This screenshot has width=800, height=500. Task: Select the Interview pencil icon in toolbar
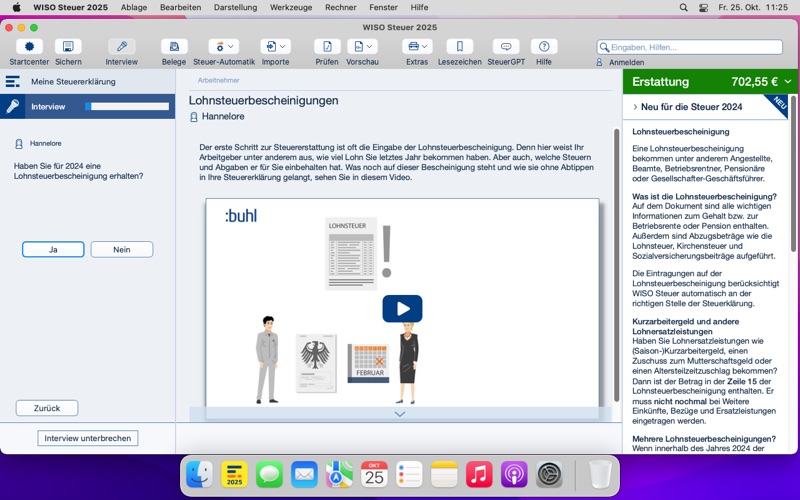pyautogui.click(x=121, y=47)
